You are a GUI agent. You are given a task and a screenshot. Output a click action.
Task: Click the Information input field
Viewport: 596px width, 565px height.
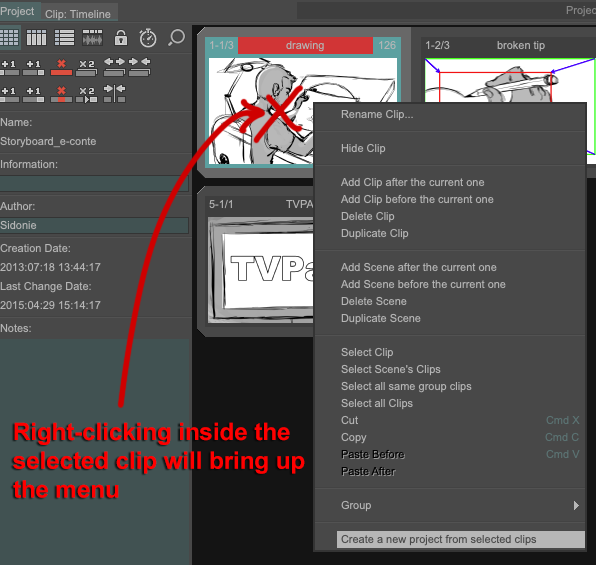click(x=94, y=184)
